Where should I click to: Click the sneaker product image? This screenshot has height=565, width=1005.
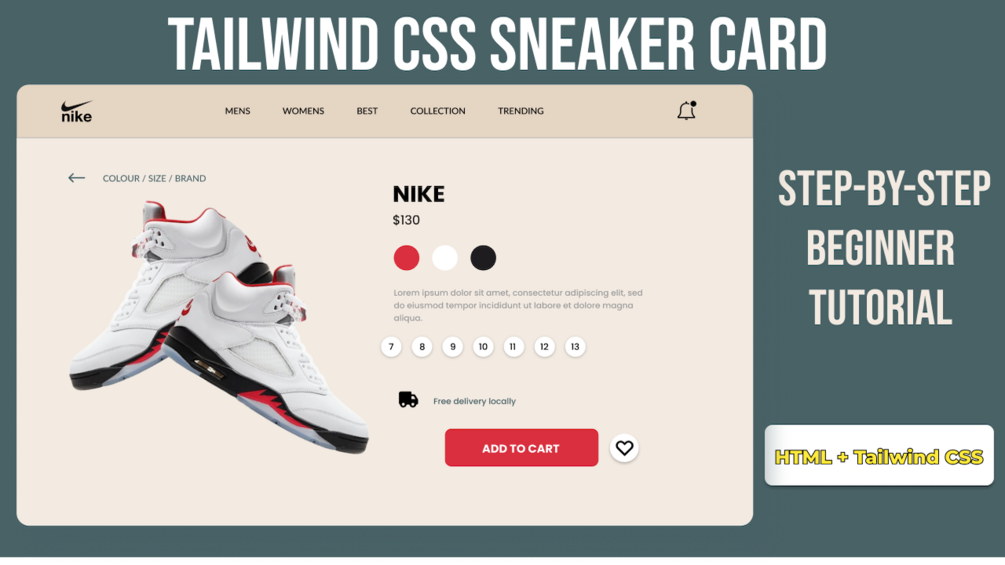point(219,327)
